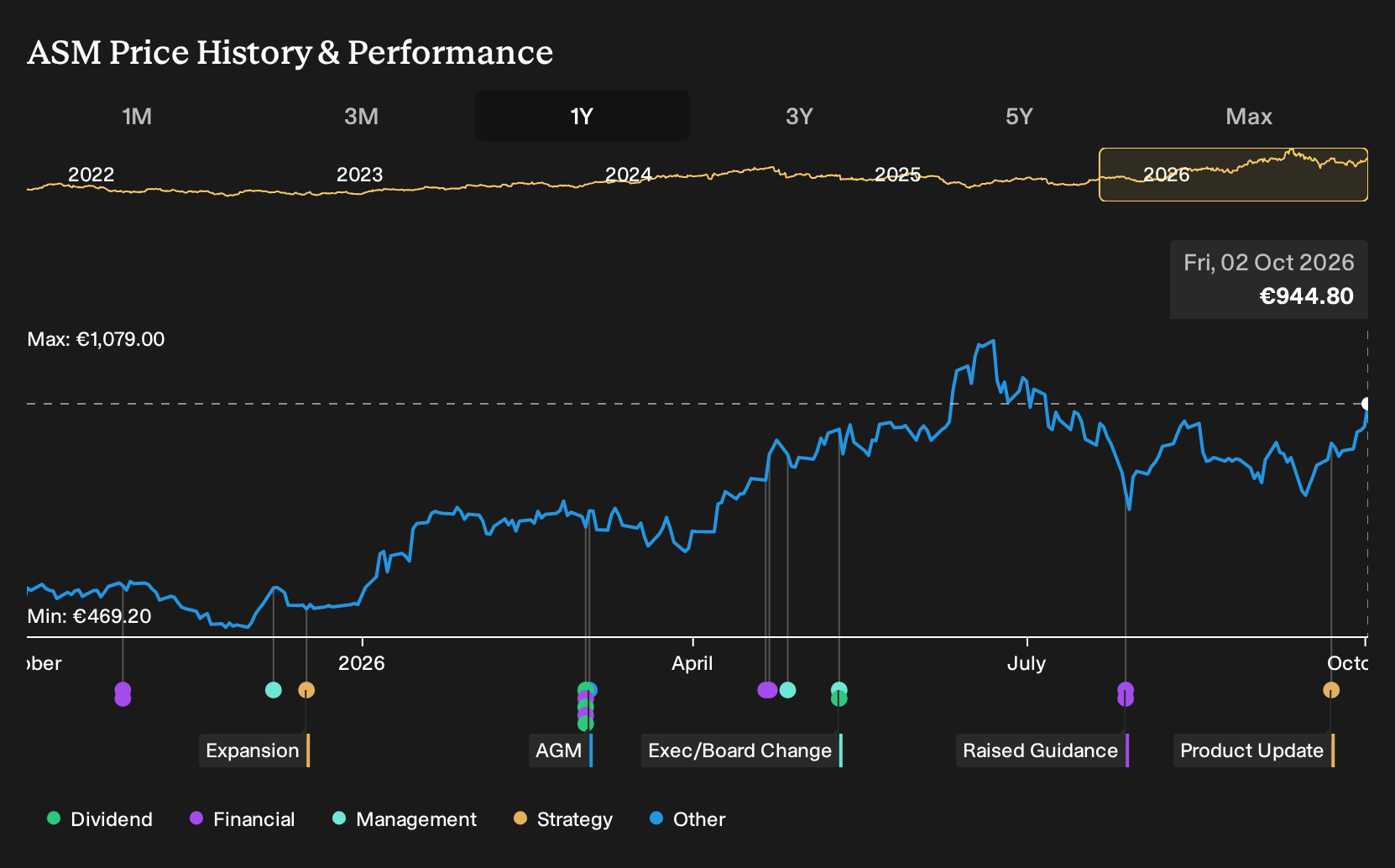The width and height of the screenshot is (1395, 868).
Task: Click the Max: €1,079.00 label
Action: coord(96,339)
